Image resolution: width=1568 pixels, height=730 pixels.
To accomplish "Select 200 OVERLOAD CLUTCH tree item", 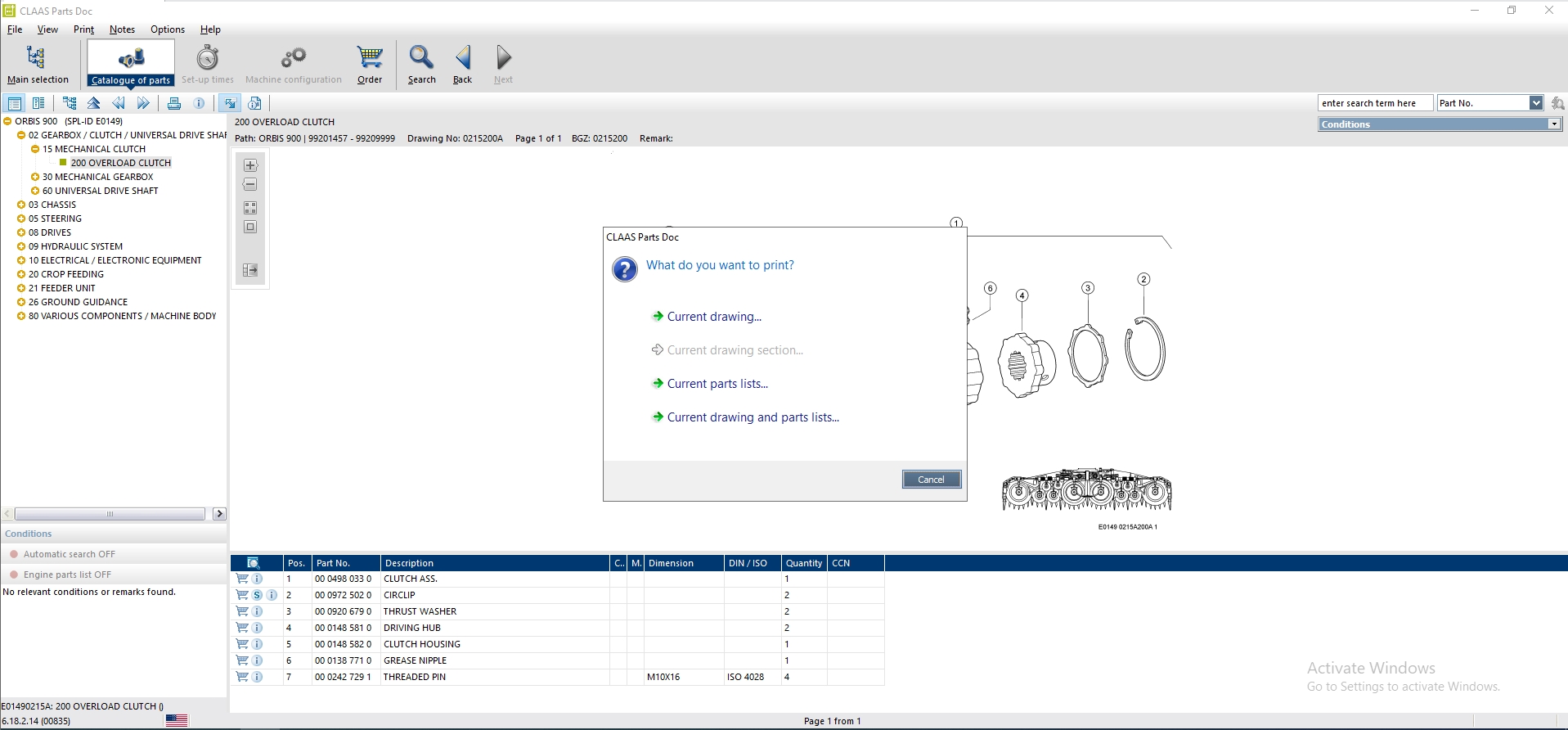I will [121, 163].
